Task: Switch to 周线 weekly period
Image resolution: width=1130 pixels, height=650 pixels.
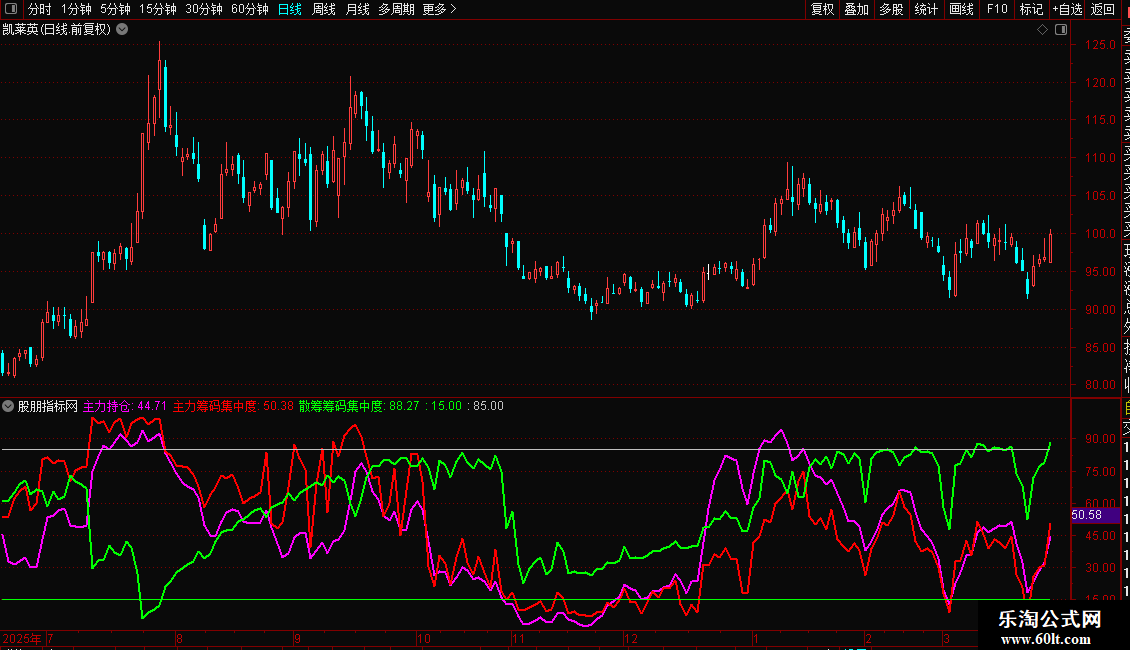Action: coord(324,9)
